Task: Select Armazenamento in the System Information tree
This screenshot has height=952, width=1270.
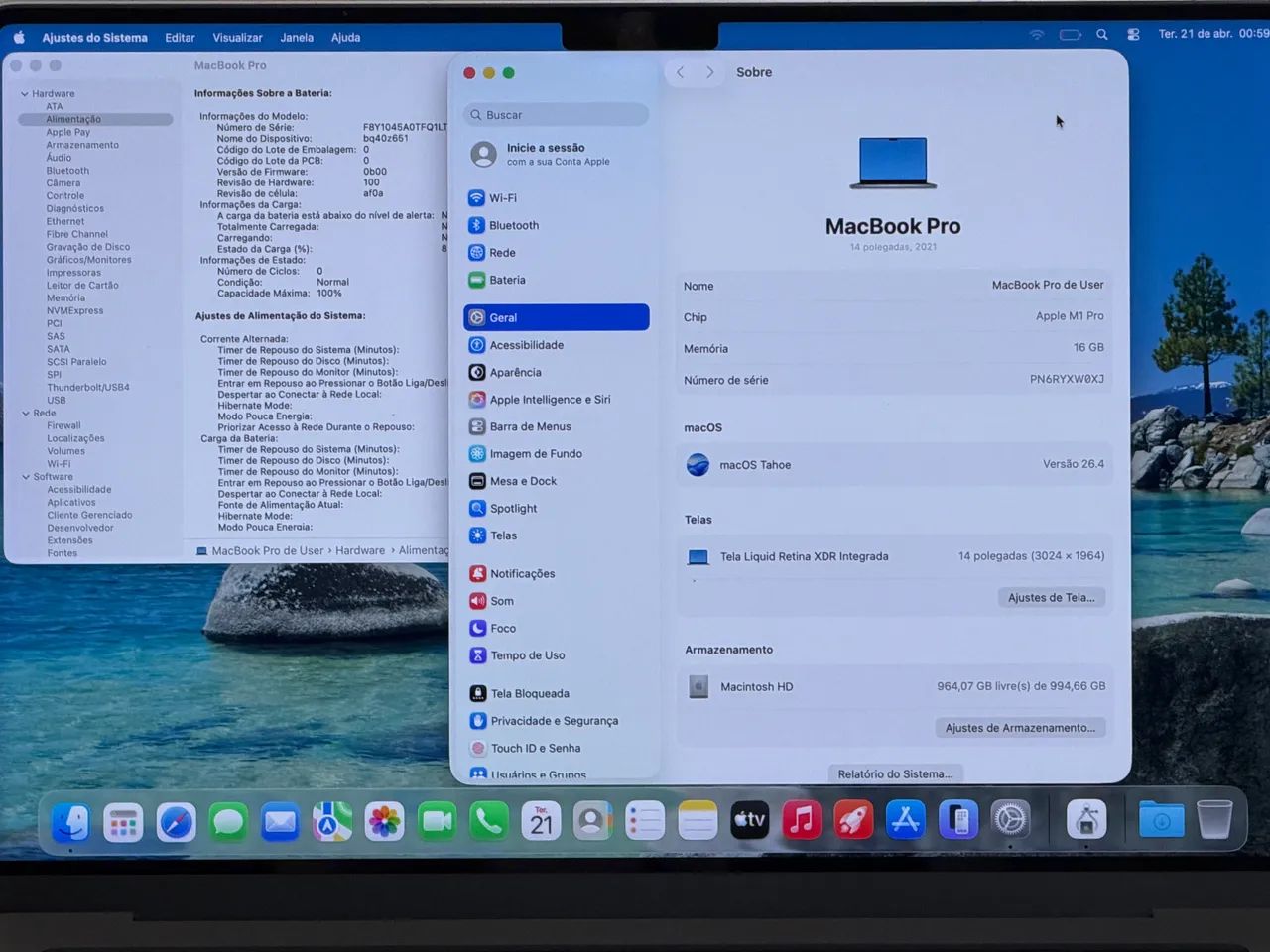Action: pyautogui.click(x=82, y=145)
